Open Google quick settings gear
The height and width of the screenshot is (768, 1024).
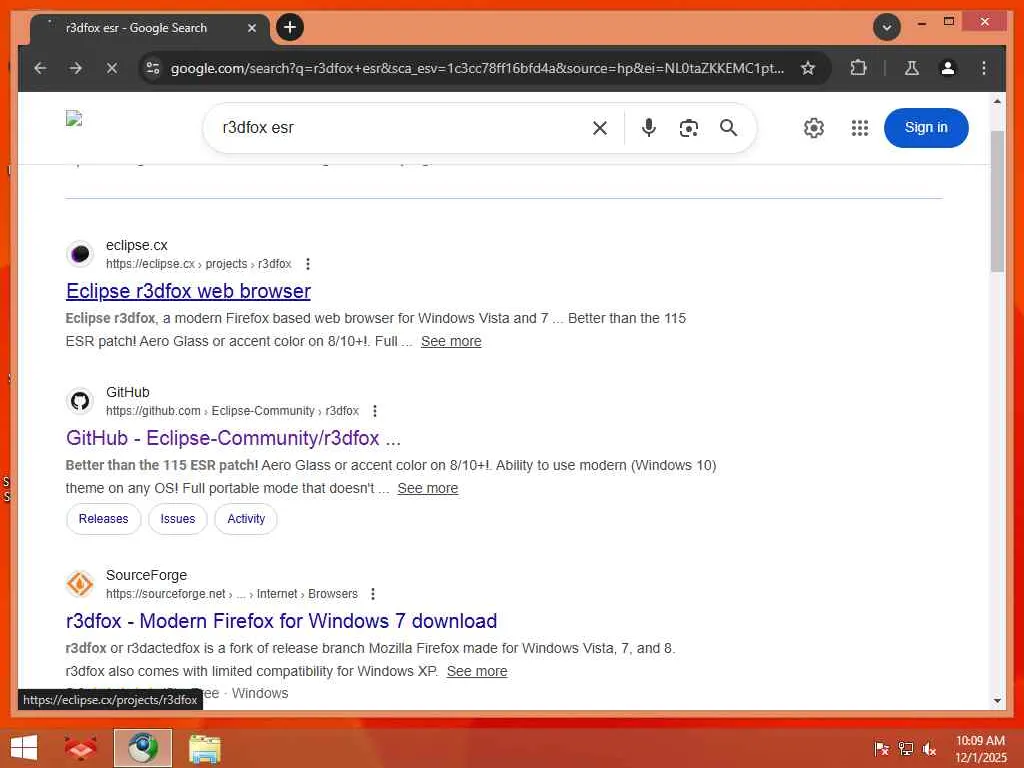tap(814, 128)
